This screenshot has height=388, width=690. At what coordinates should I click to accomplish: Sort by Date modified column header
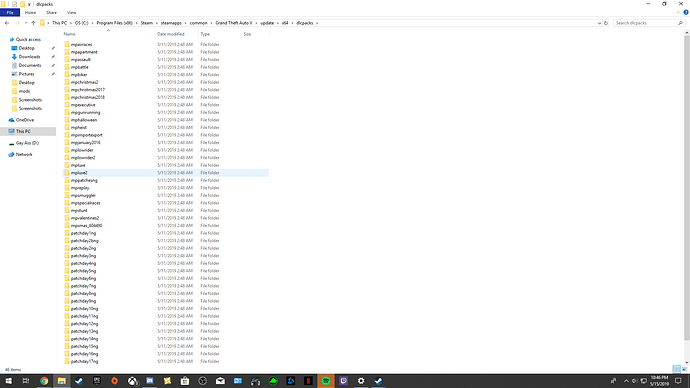(171, 34)
